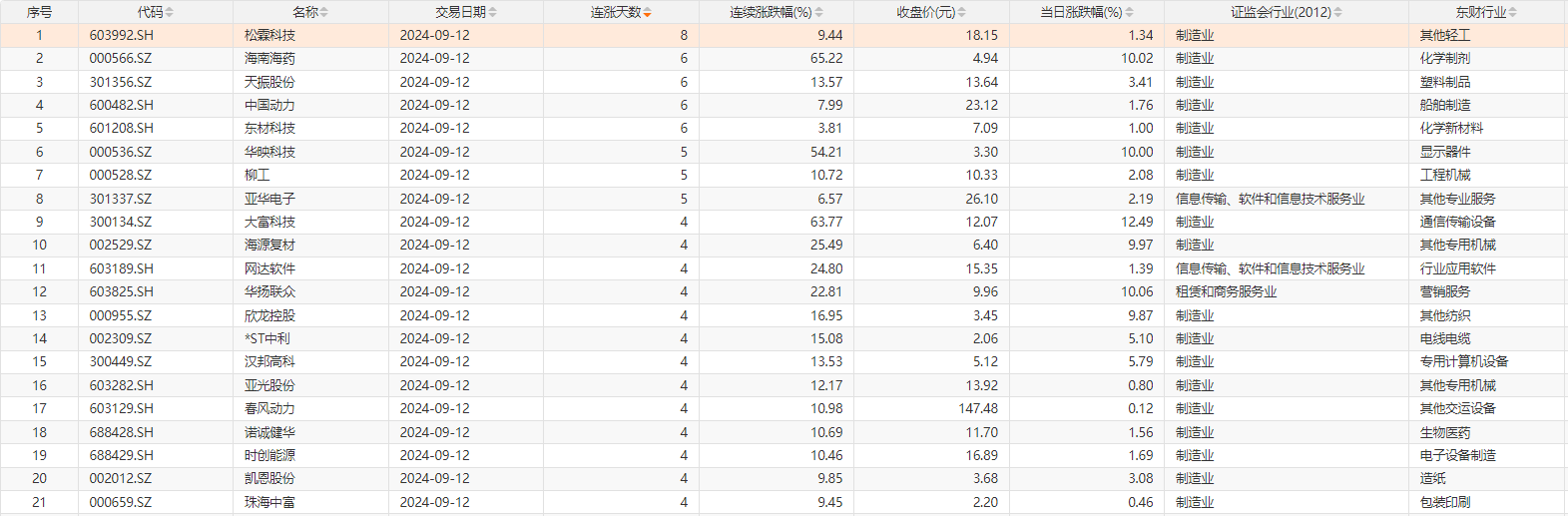Click 生物医药 industry link

pos(1445,432)
